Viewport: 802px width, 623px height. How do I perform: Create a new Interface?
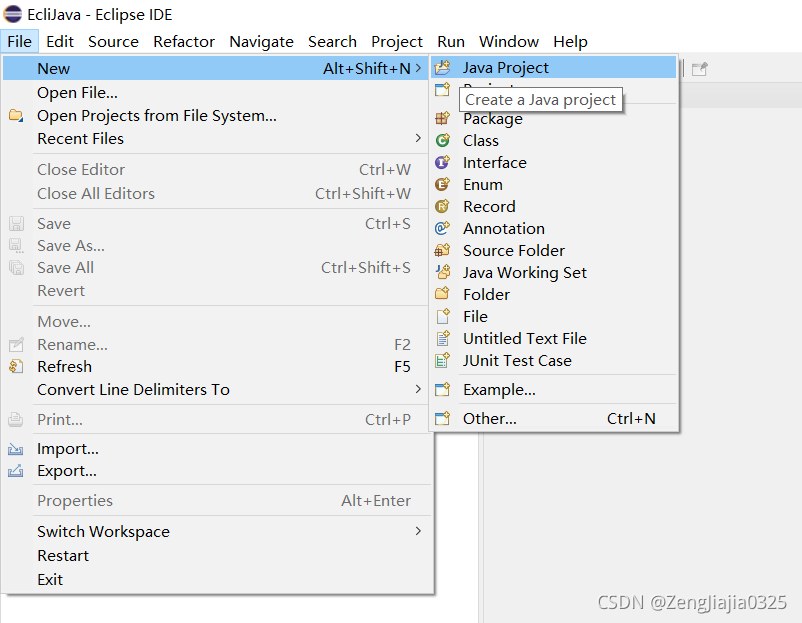pos(553,162)
